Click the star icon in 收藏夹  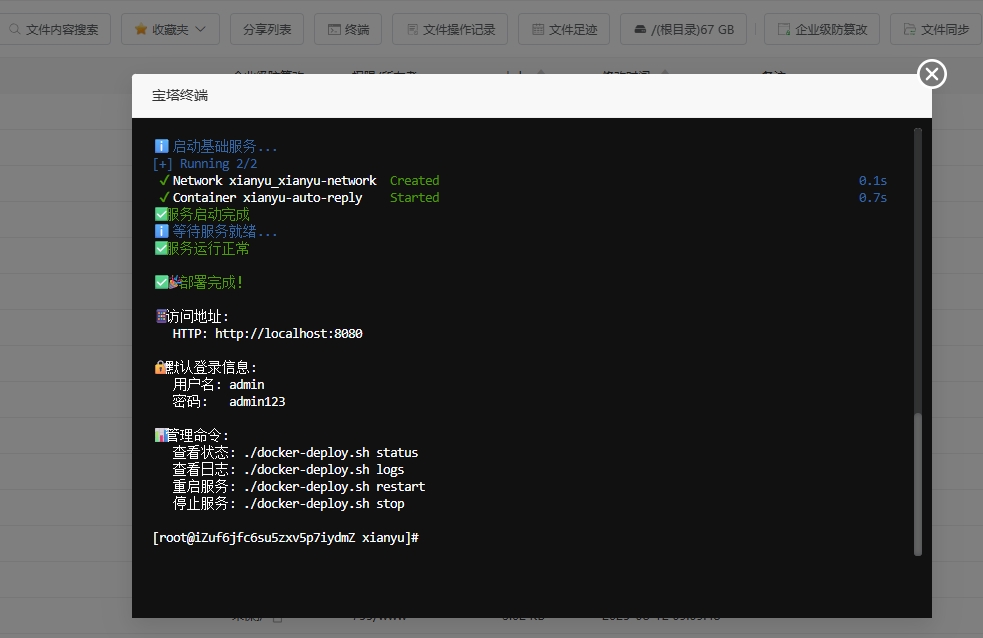[141, 29]
